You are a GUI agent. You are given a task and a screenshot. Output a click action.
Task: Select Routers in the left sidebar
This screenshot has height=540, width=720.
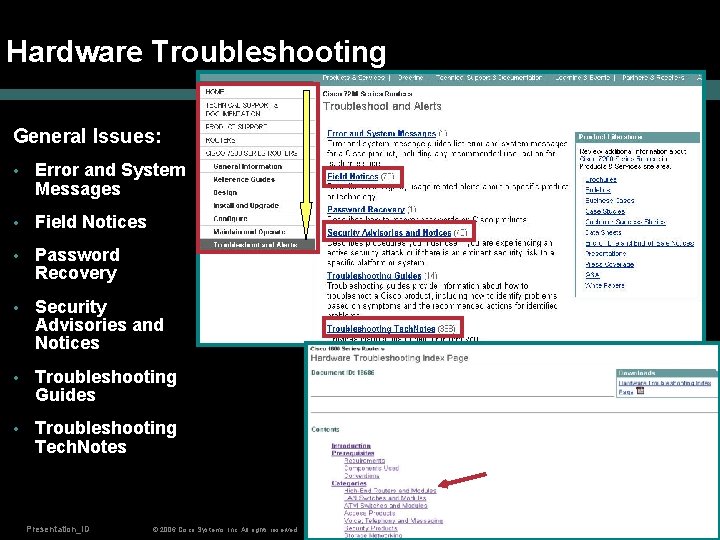220,140
